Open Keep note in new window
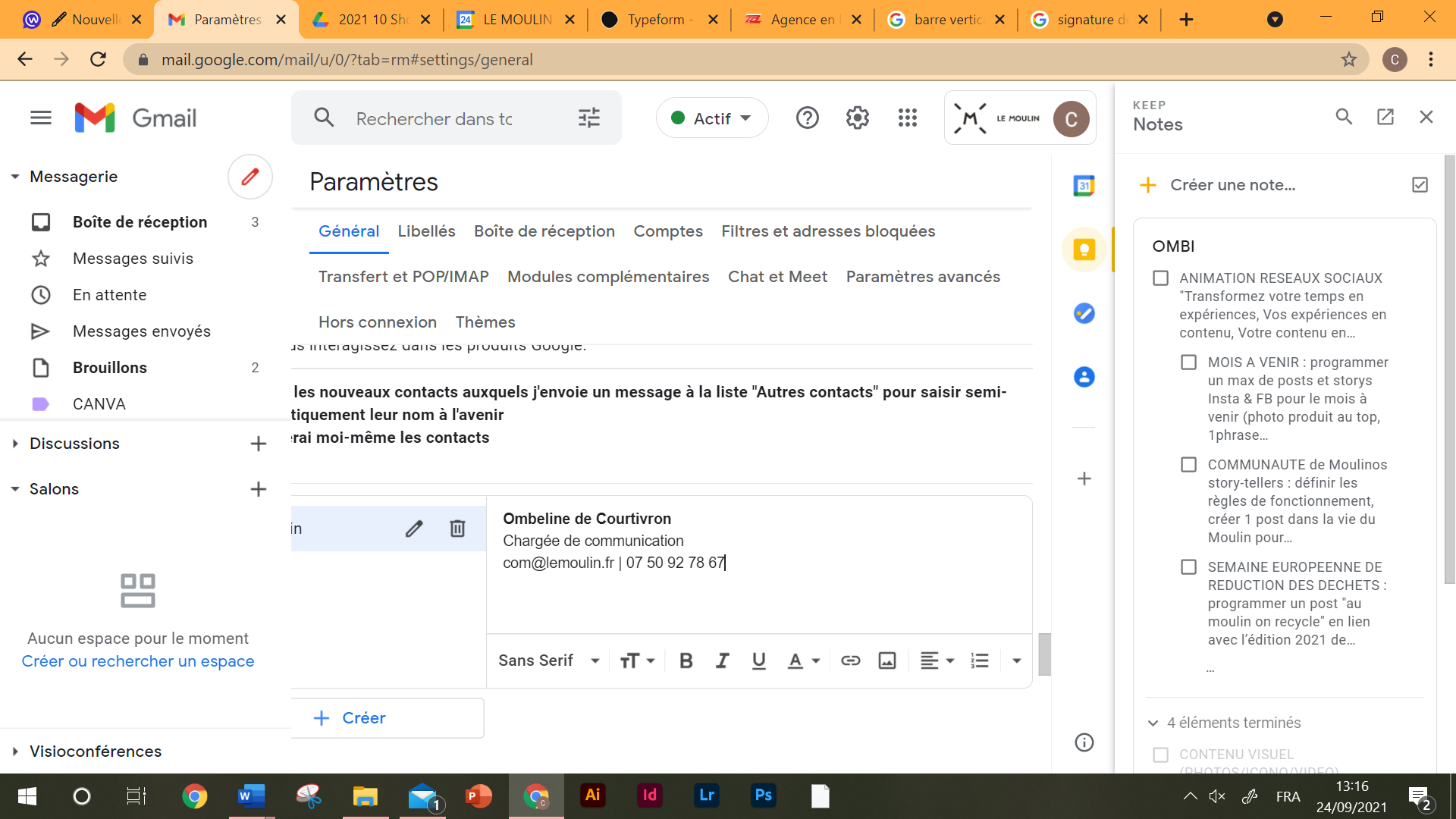 pos(1385,117)
